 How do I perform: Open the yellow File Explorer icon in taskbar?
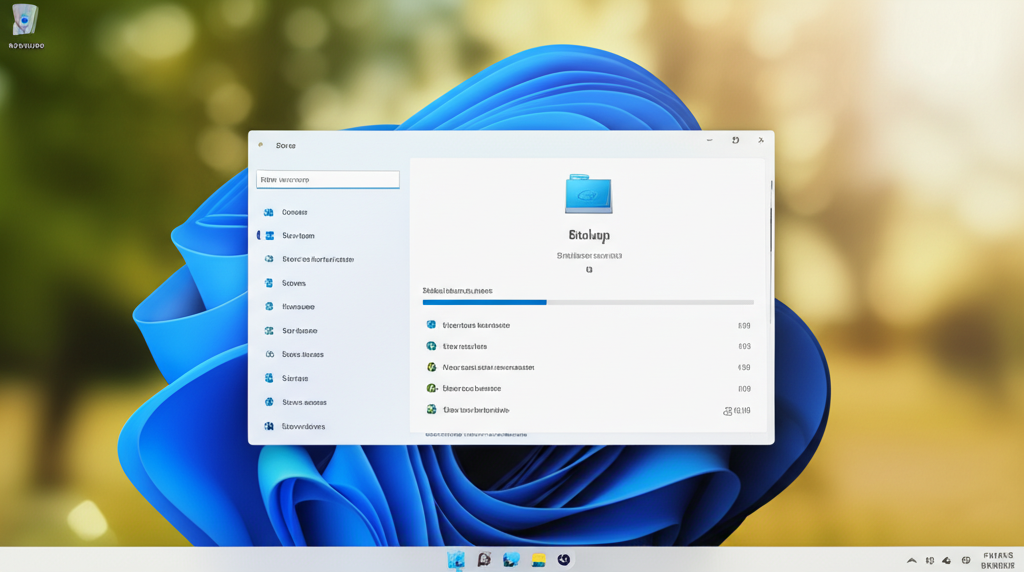click(538, 560)
